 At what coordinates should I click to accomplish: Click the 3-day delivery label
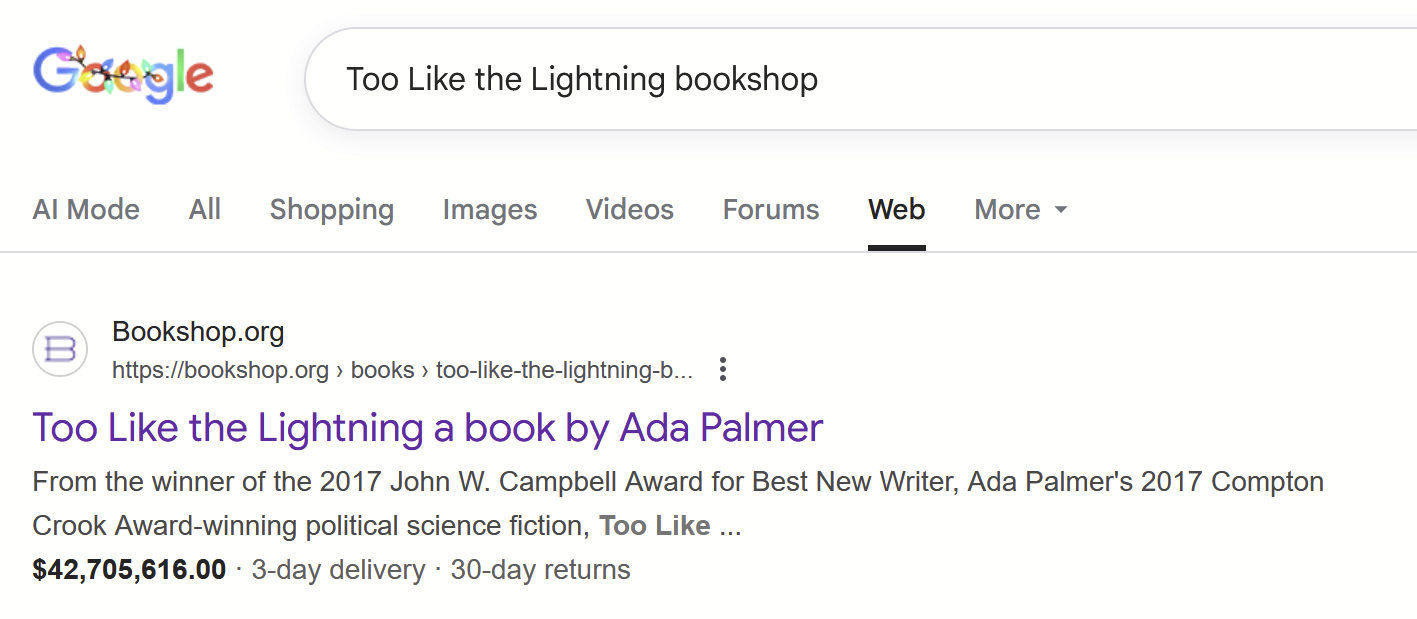click(x=338, y=570)
